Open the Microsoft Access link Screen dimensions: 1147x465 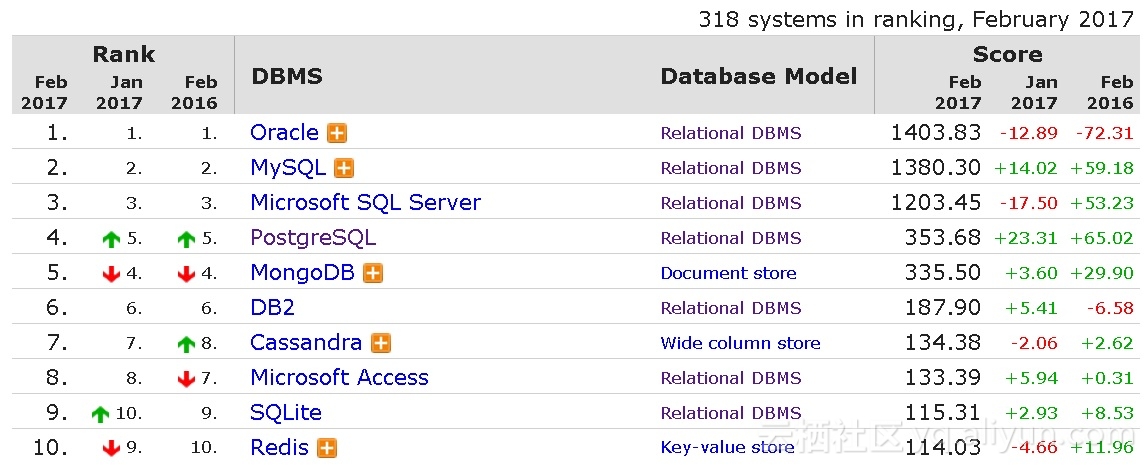pyautogui.click(x=339, y=377)
